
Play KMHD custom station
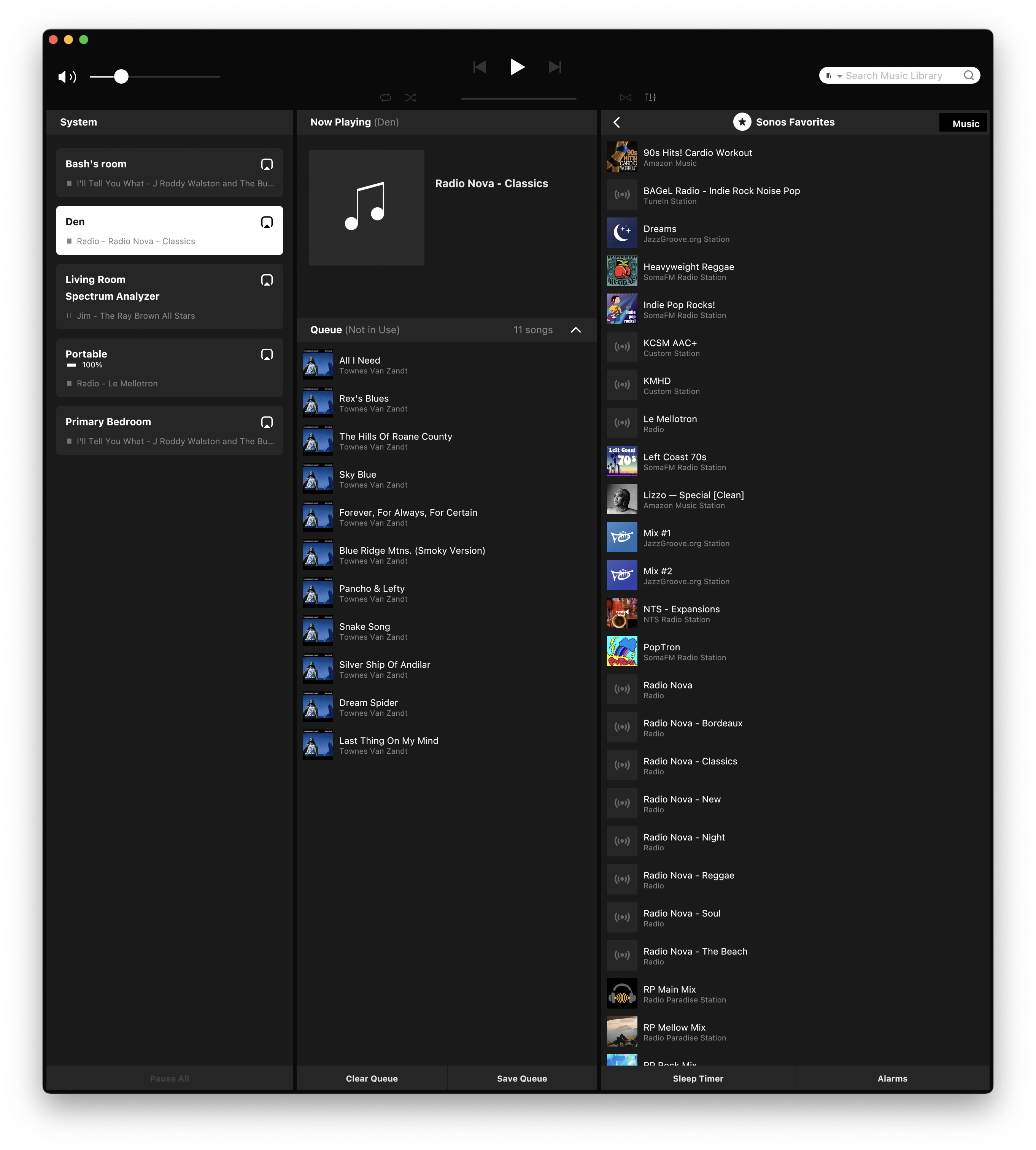(x=796, y=385)
